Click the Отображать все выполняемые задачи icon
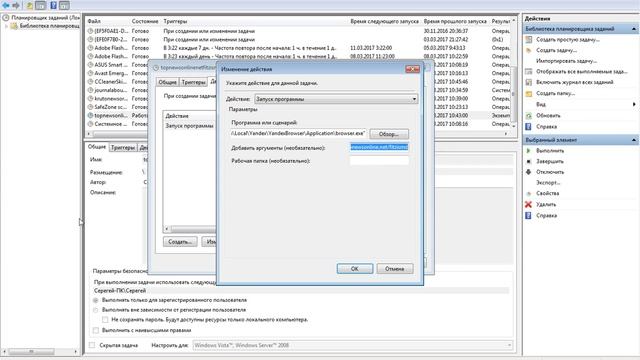The width and height of the screenshot is (640, 360). click(529, 71)
